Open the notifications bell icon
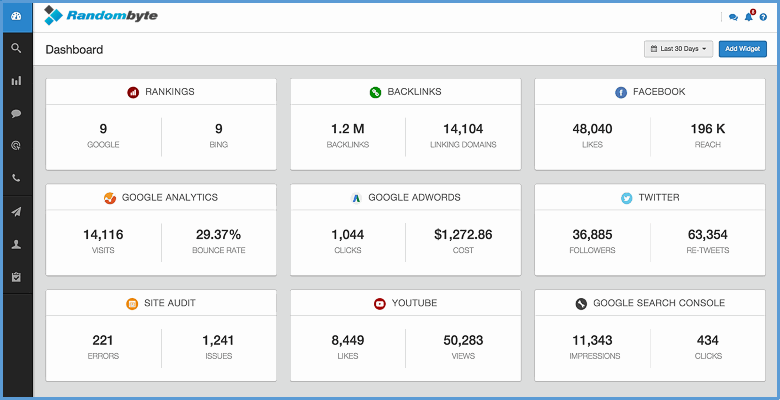Image resolution: width=780 pixels, height=400 pixels. pyautogui.click(x=749, y=16)
